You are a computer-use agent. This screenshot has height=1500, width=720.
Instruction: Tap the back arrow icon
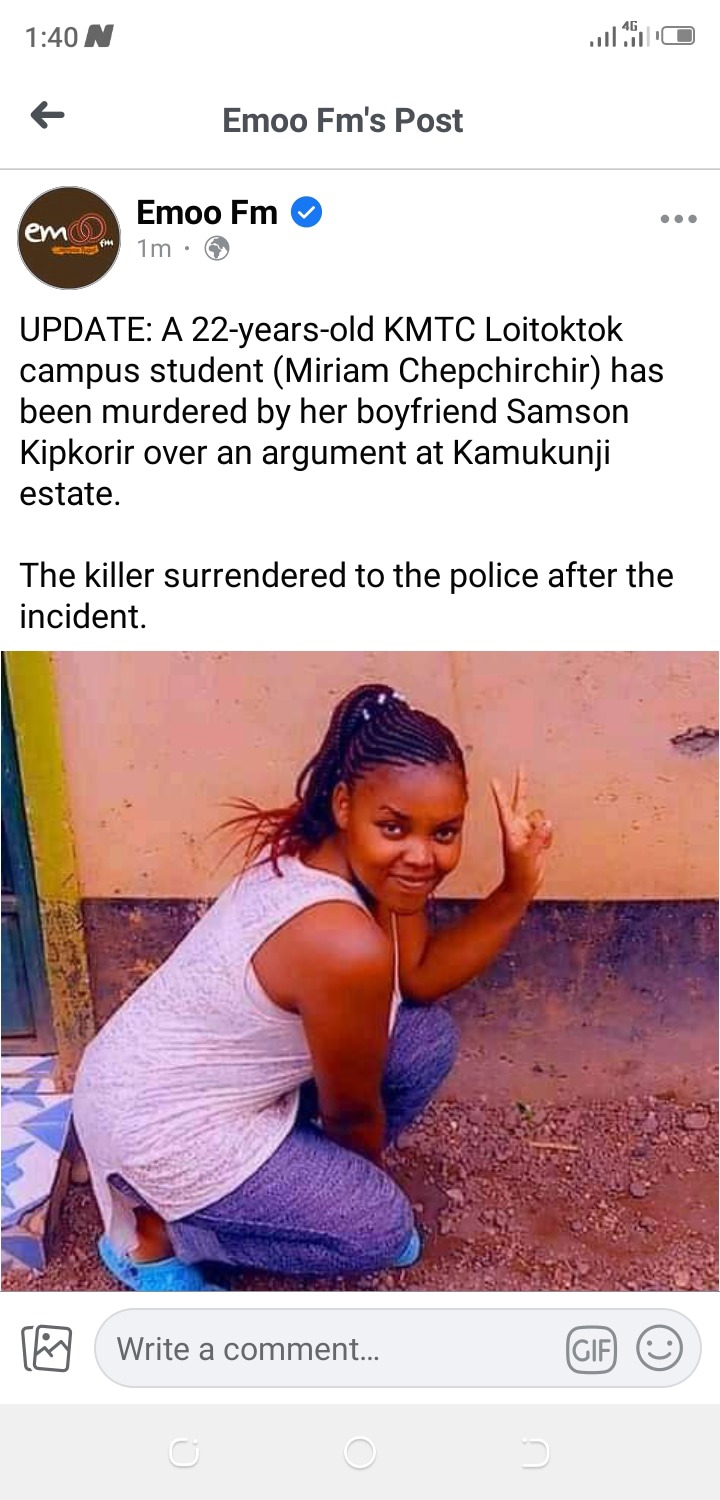[x=47, y=117]
